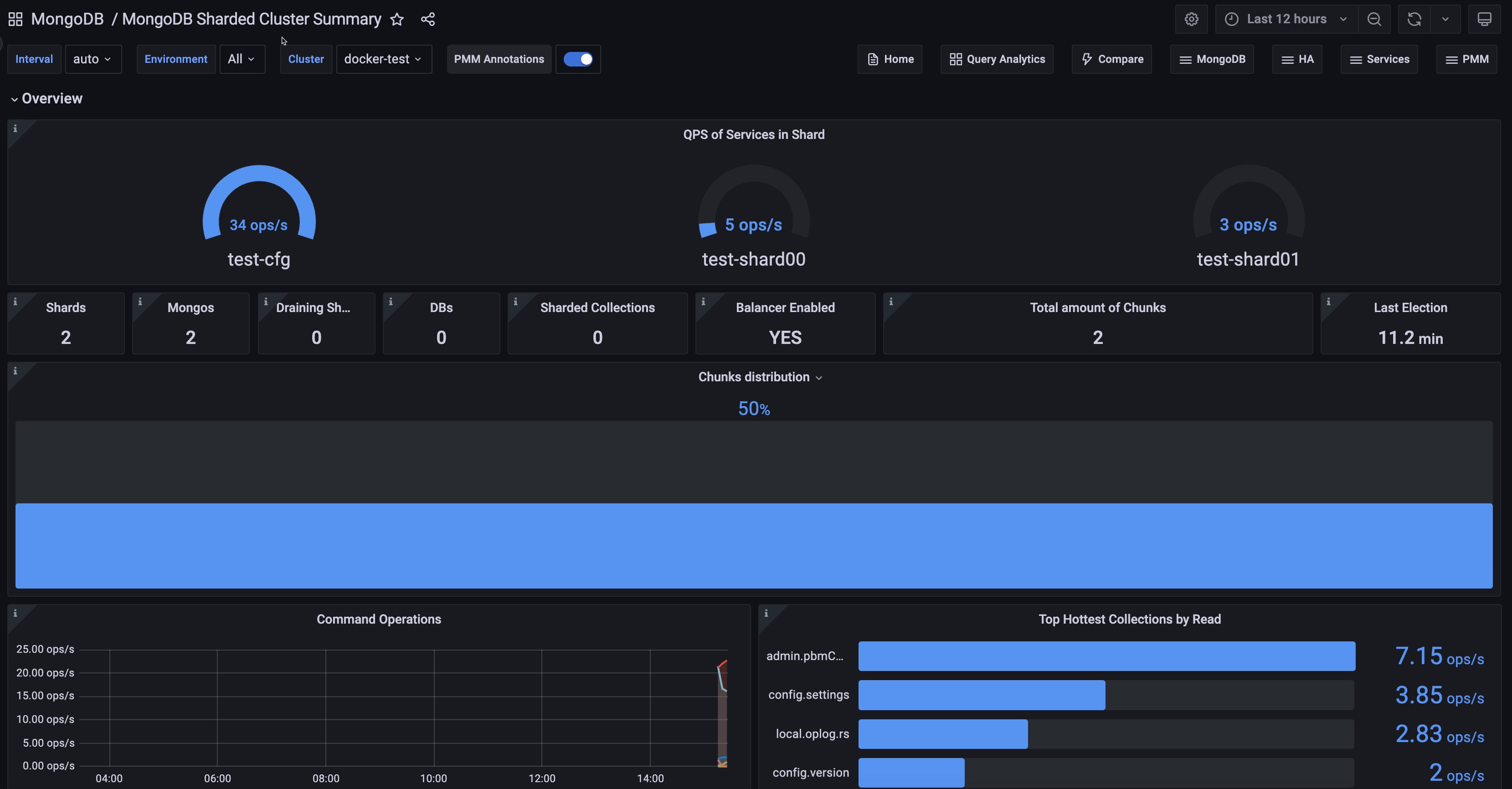Click the Last Election panel title
This screenshot has height=789, width=1512.
[x=1410, y=307]
